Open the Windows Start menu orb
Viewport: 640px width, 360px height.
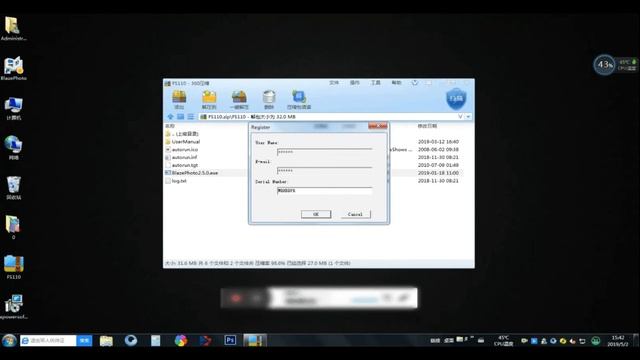coord(9,340)
